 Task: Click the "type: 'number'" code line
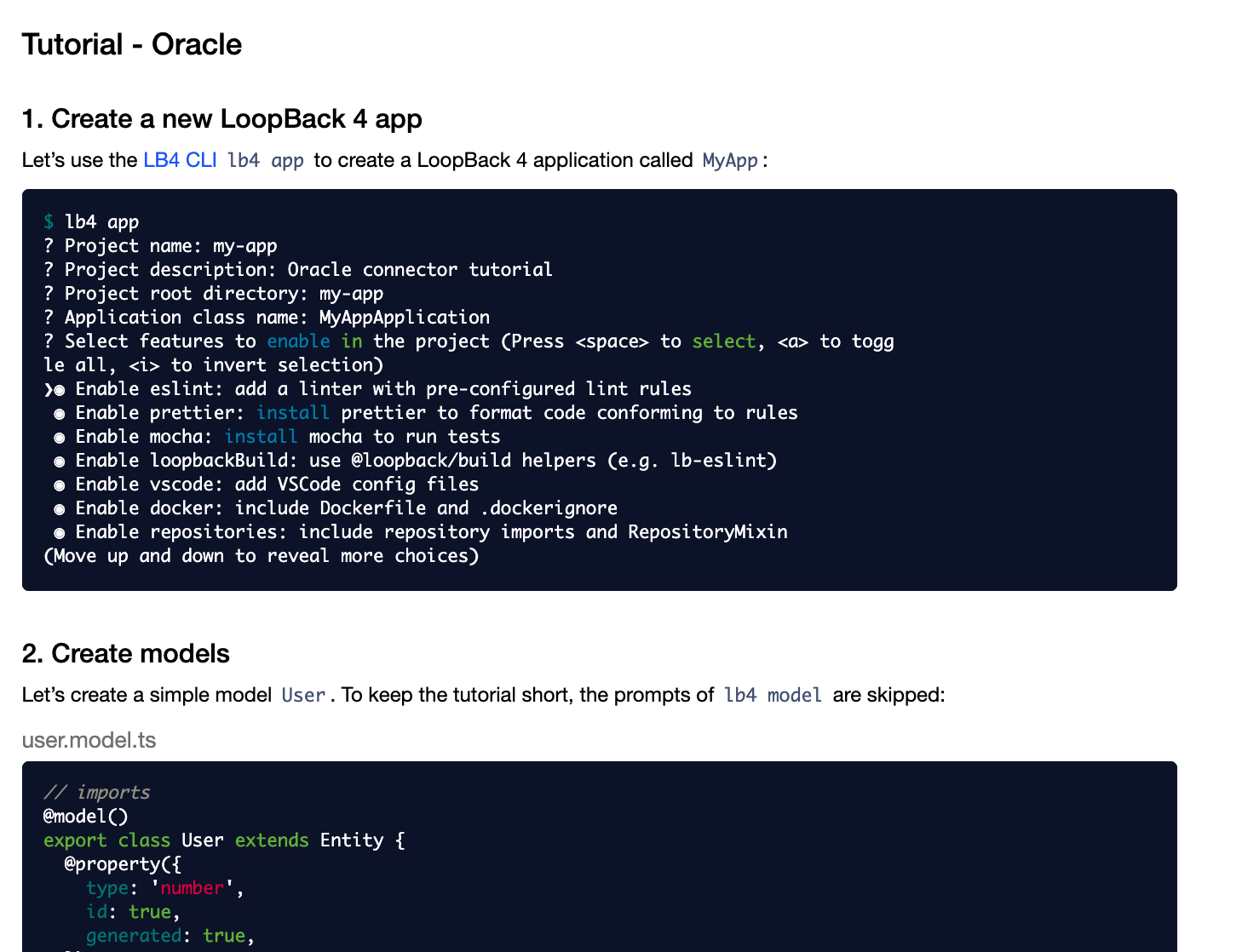pyautogui.click(x=165, y=888)
